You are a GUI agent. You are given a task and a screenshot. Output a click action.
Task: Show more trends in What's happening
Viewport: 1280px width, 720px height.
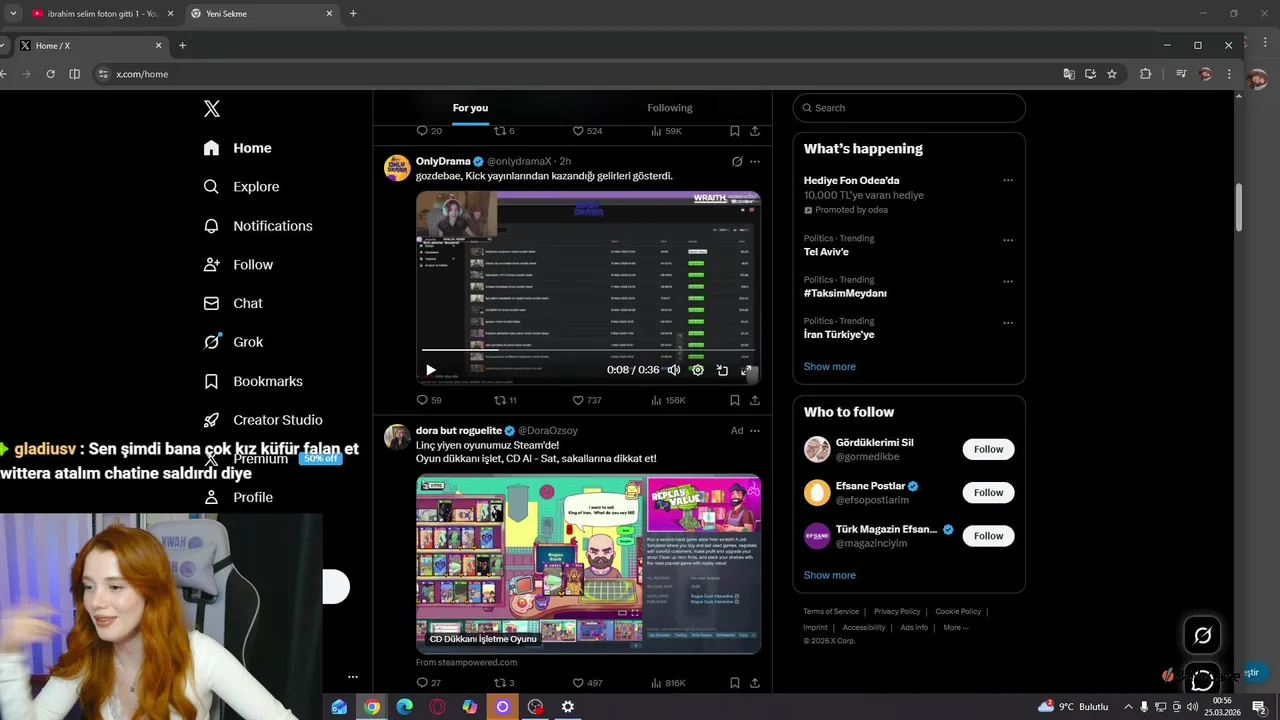830,367
